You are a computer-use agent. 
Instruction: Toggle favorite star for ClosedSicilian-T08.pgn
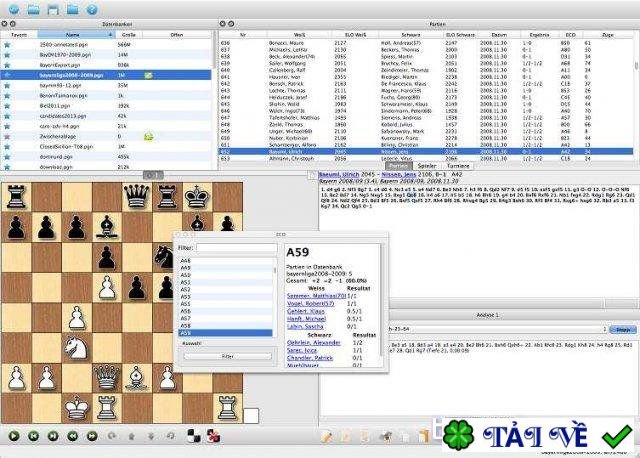7,147
